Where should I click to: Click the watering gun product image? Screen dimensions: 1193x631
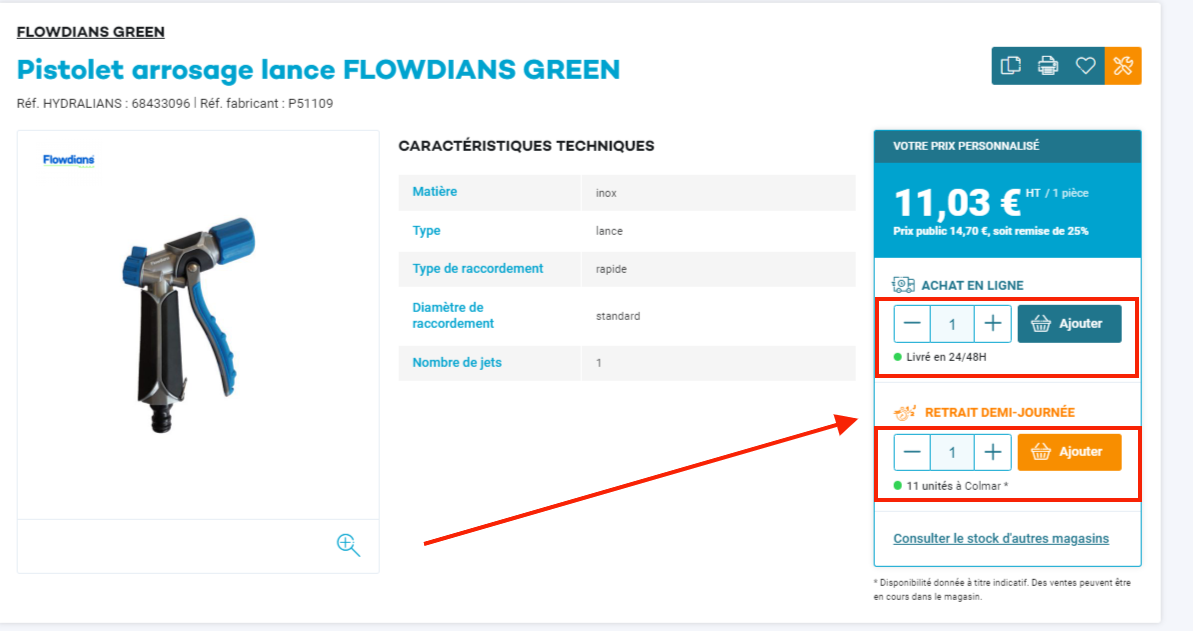188,325
